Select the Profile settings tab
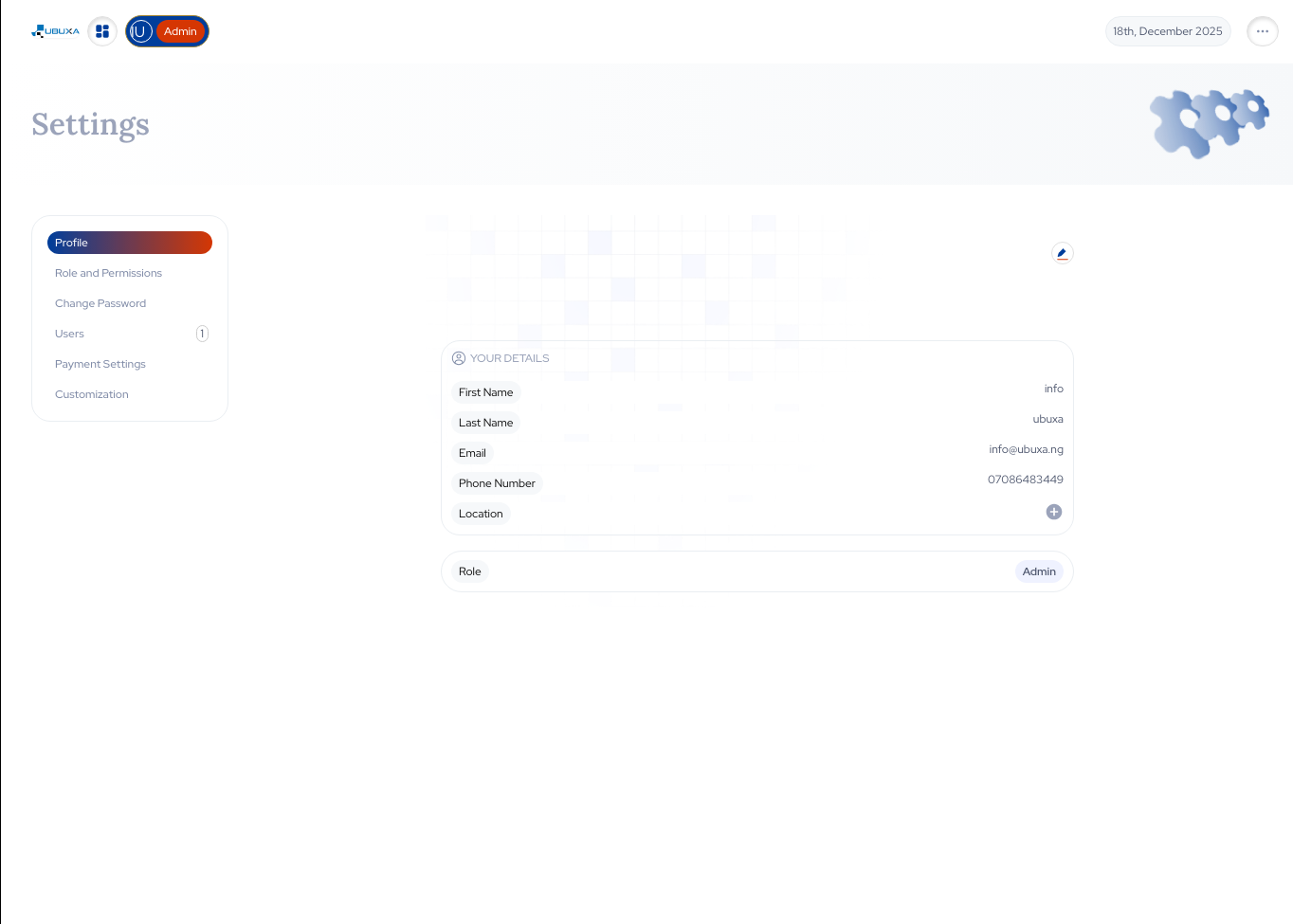Image resolution: width=1293 pixels, height=924 pixels. coord(129,243)
